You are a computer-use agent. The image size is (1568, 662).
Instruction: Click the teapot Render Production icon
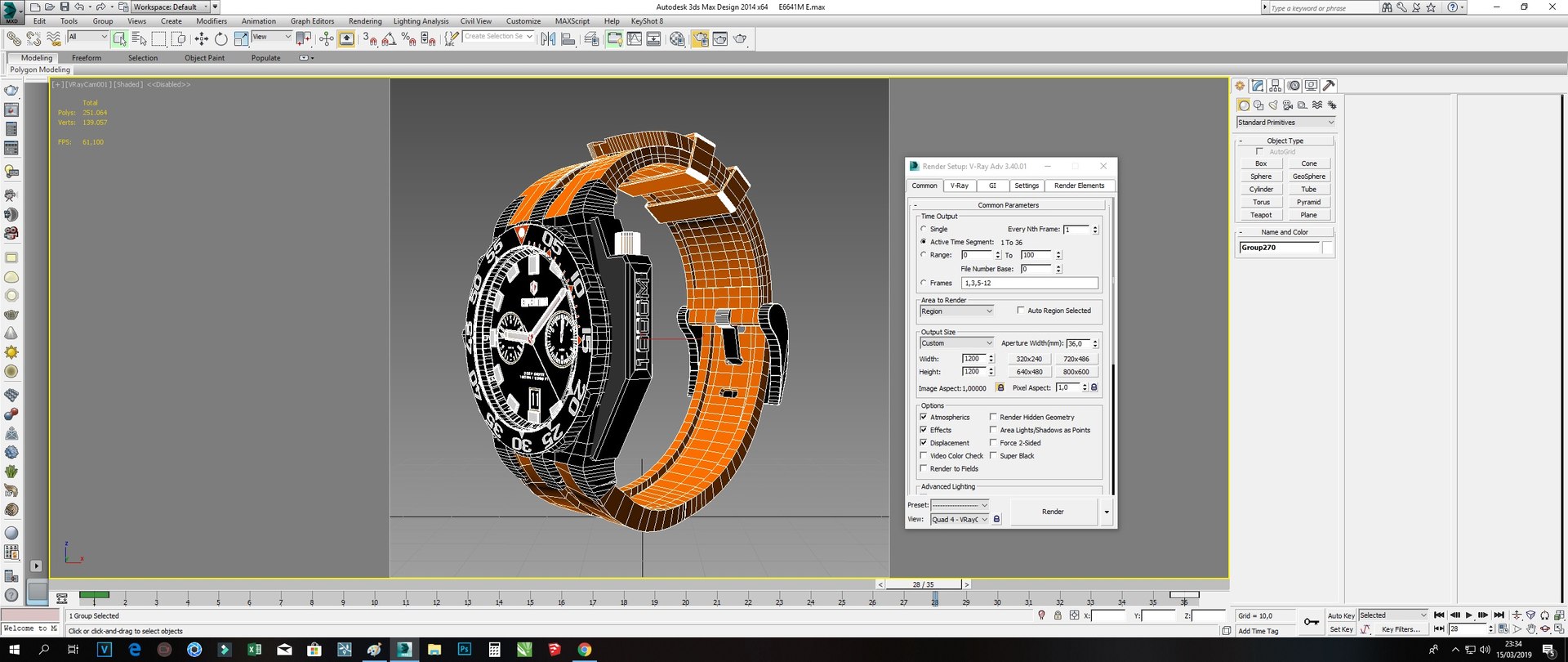click(740, 38)
